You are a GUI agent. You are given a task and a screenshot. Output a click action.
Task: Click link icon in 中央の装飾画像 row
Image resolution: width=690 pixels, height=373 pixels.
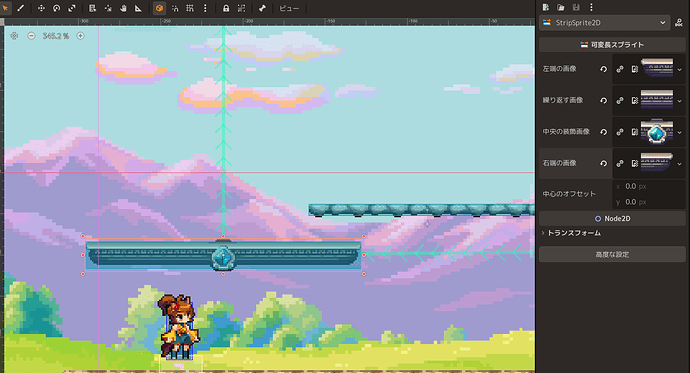point(620,132)
